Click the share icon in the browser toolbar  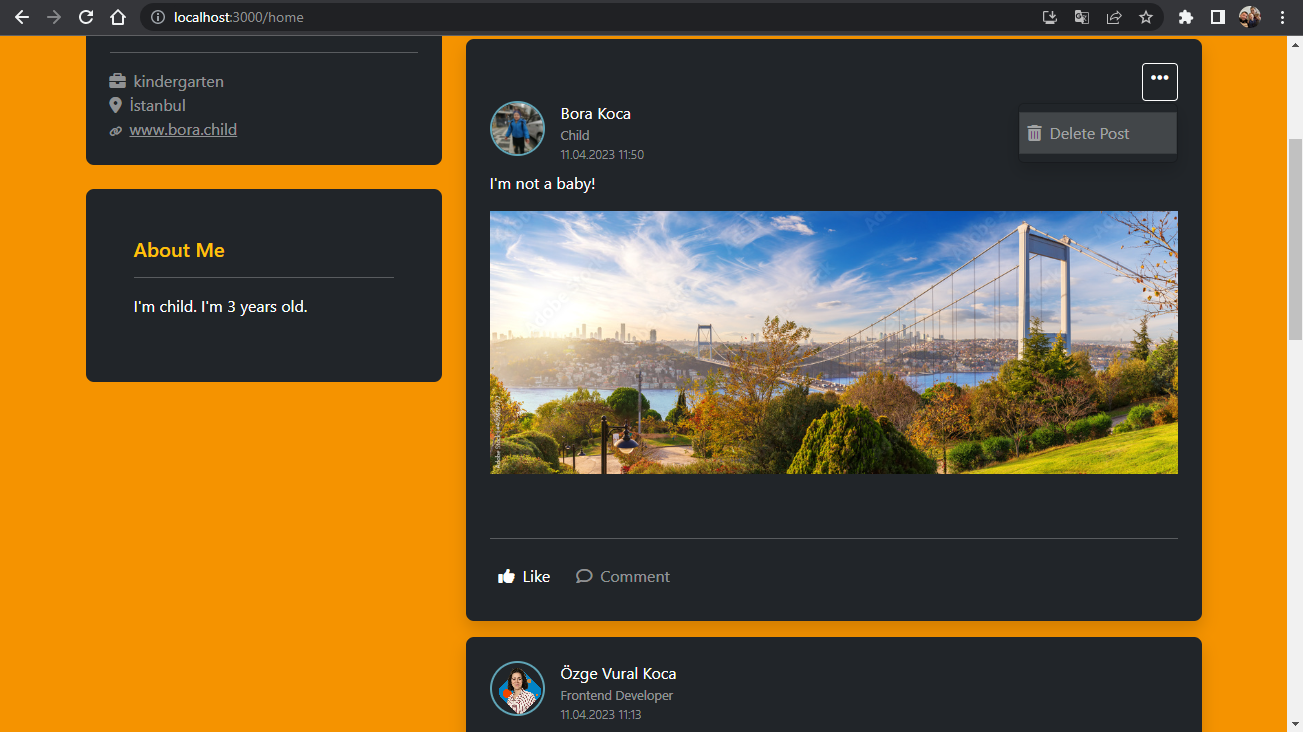pyautogui.click(x=1113, y=17)
